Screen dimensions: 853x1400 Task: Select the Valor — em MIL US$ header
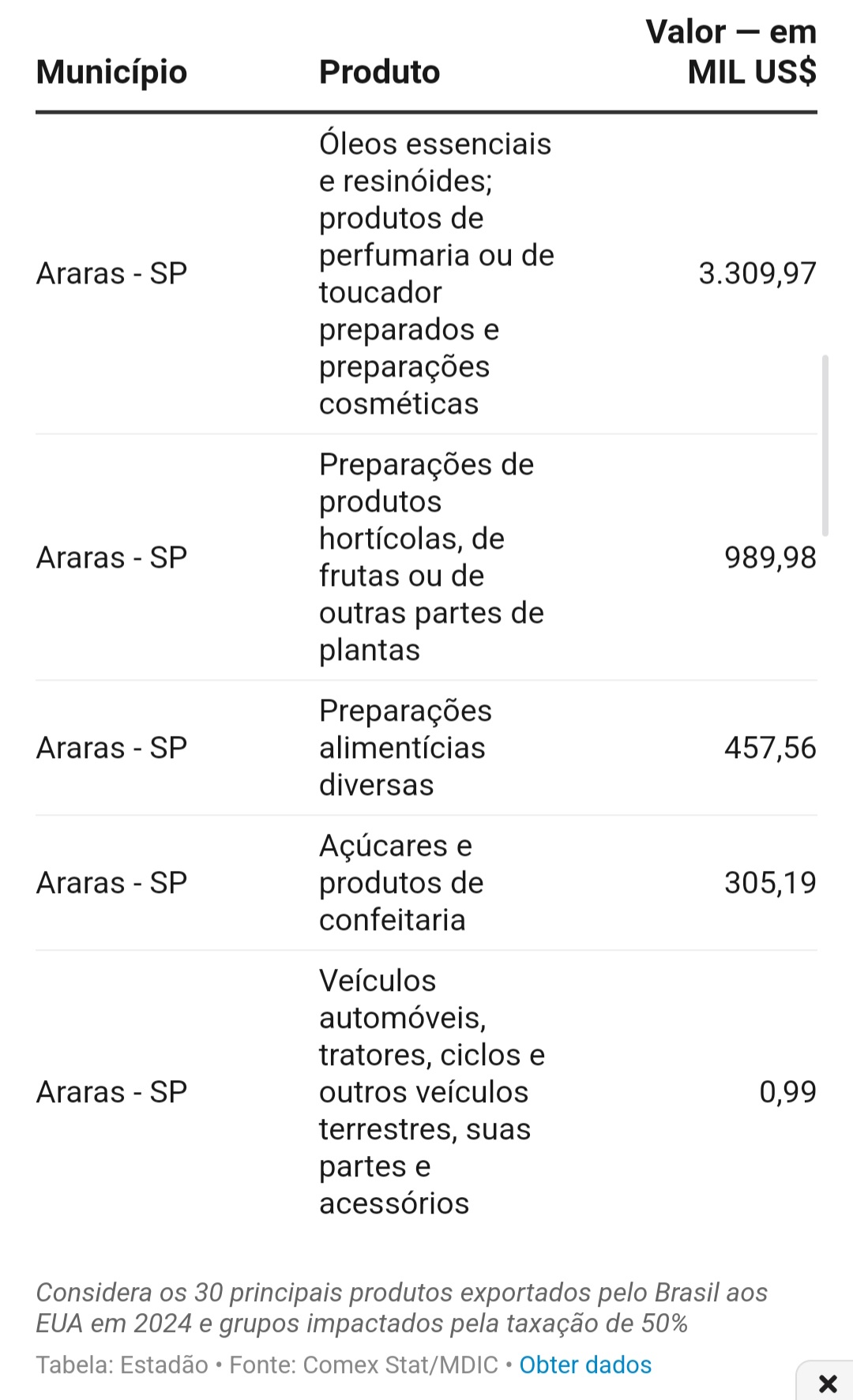click(731, 52)
